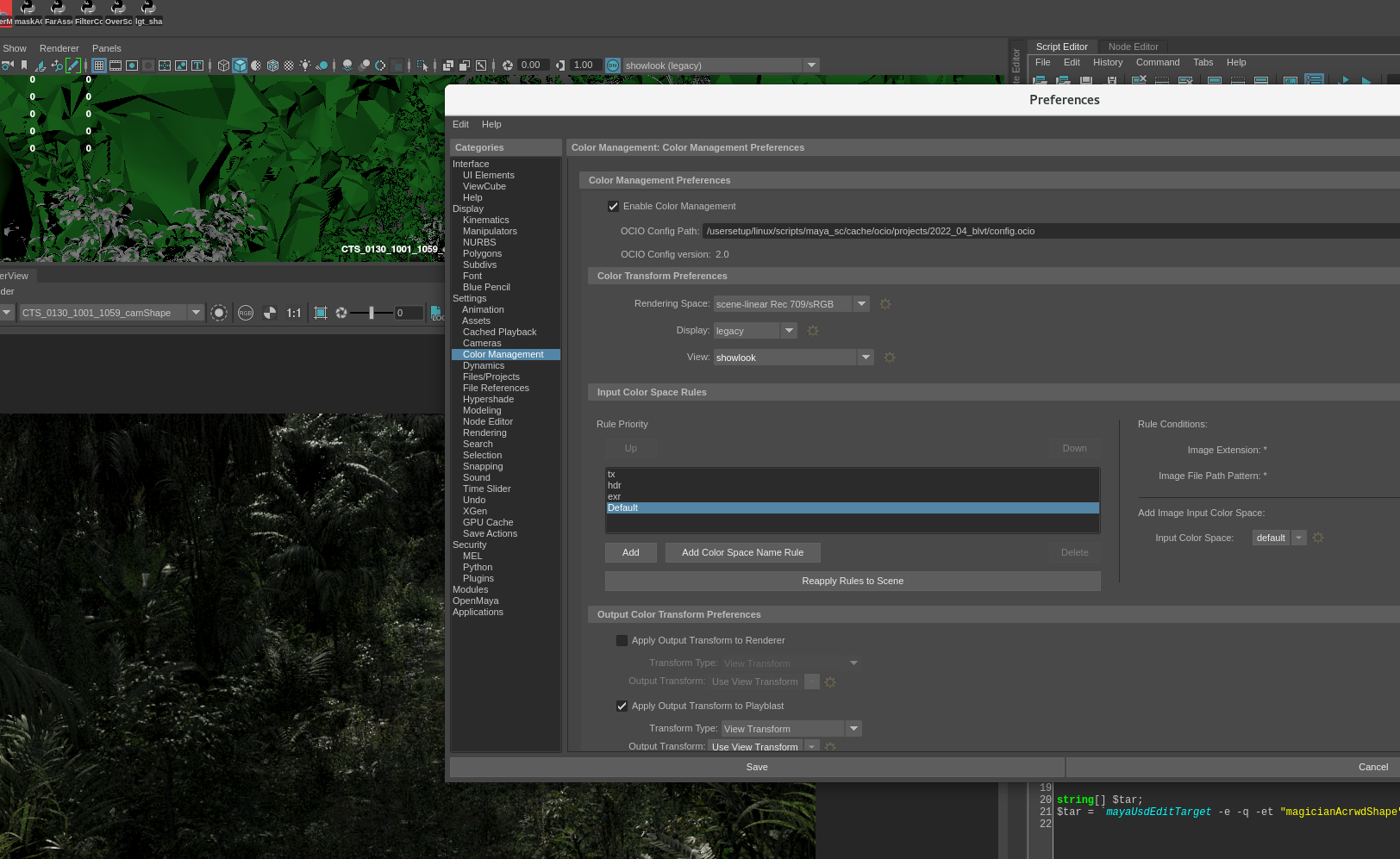Open the Command menu in Script Editor
The height and width of the screenshot is (859, 1400).
[x=1158, y=62]
